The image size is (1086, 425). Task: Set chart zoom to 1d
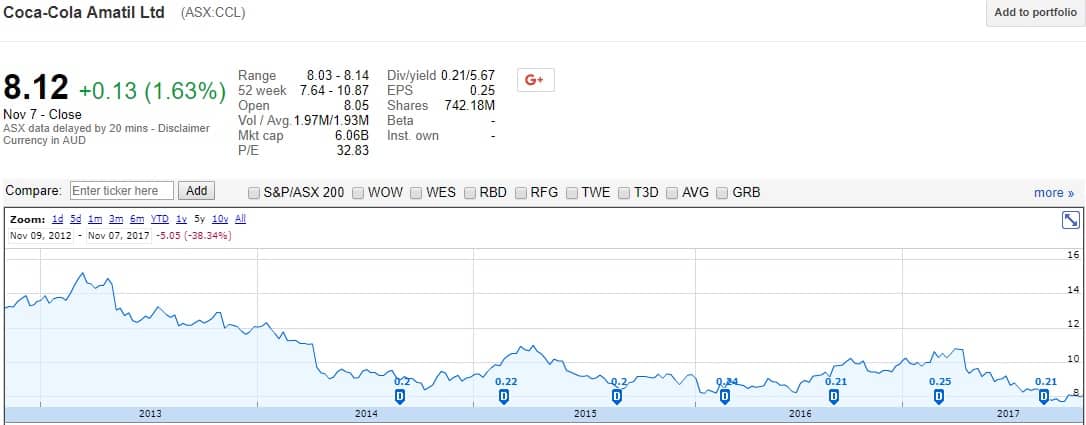(57, 218)
